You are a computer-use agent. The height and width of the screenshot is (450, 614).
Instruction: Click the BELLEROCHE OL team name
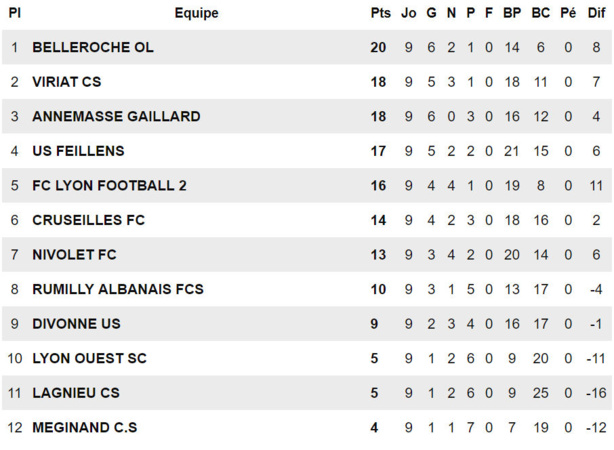point(93,47)
